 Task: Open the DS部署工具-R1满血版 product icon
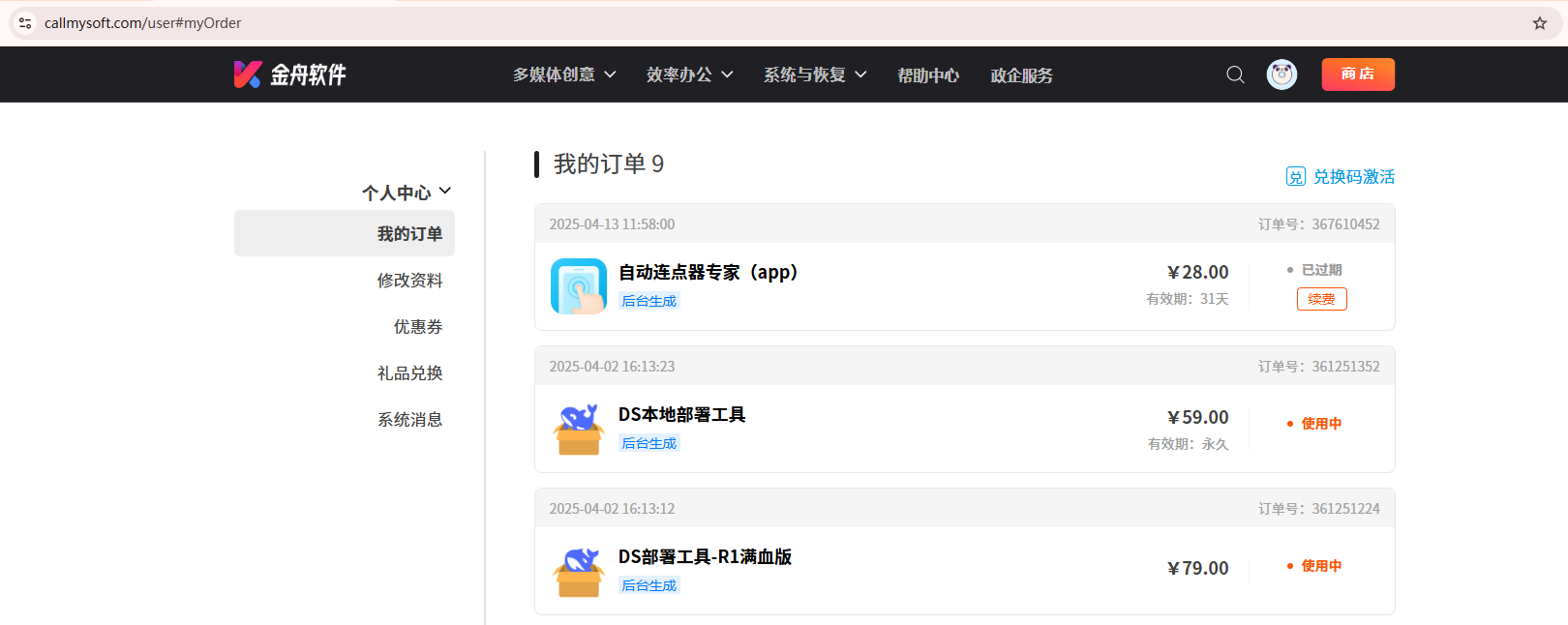pyautogui.click(x=579, y=571)
